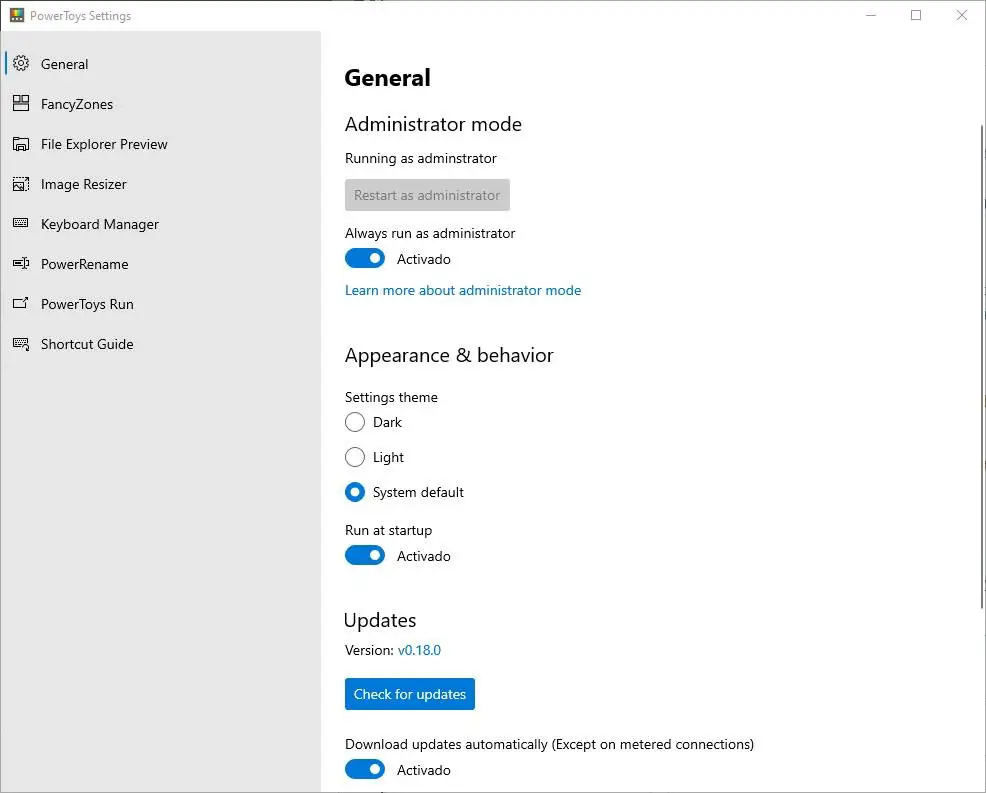Click the General gear icon in sidebar
Viewport: 986px width, 793px height.
(x=21, y=64)
